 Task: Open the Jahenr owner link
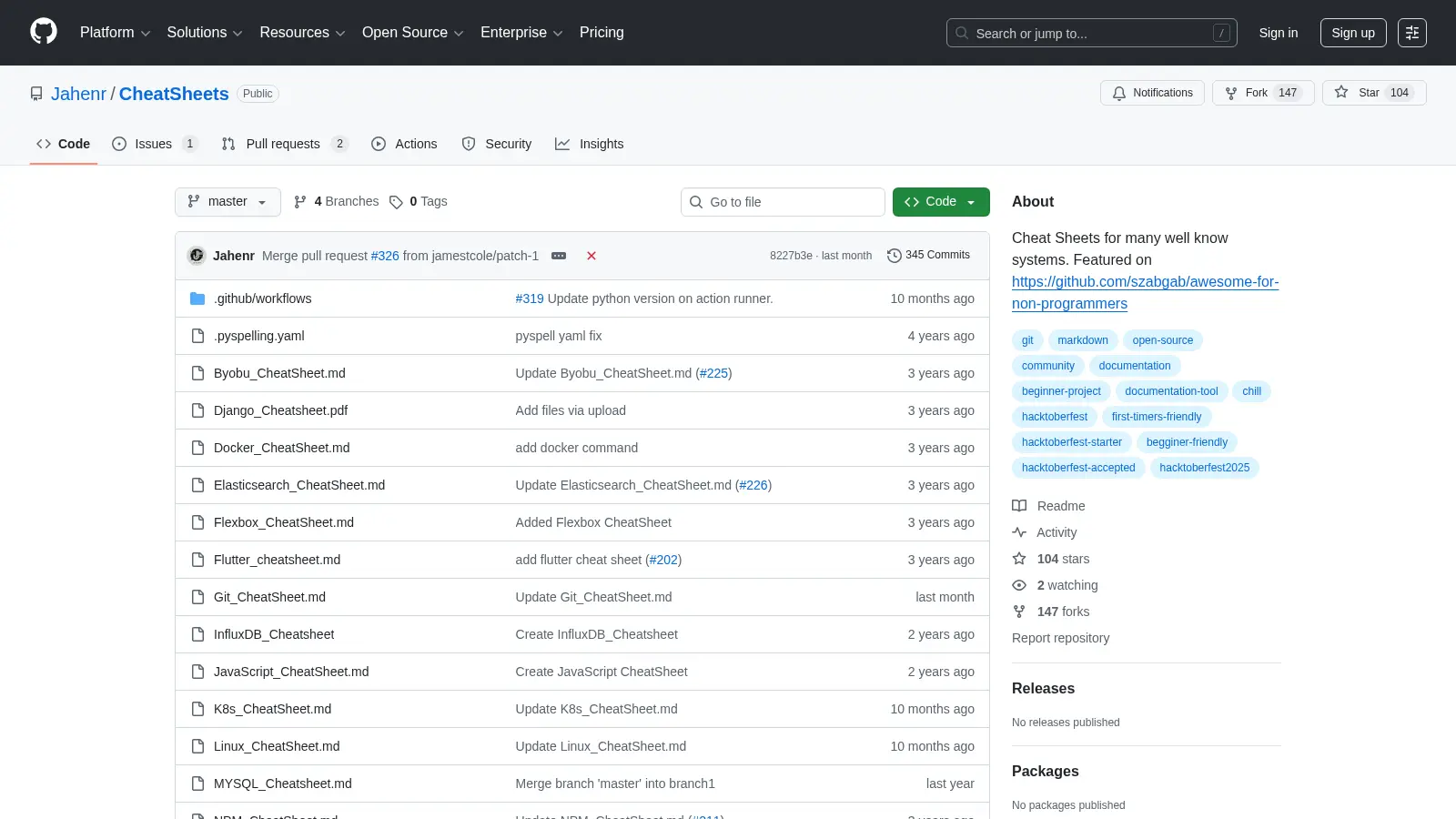coord(78,94)
